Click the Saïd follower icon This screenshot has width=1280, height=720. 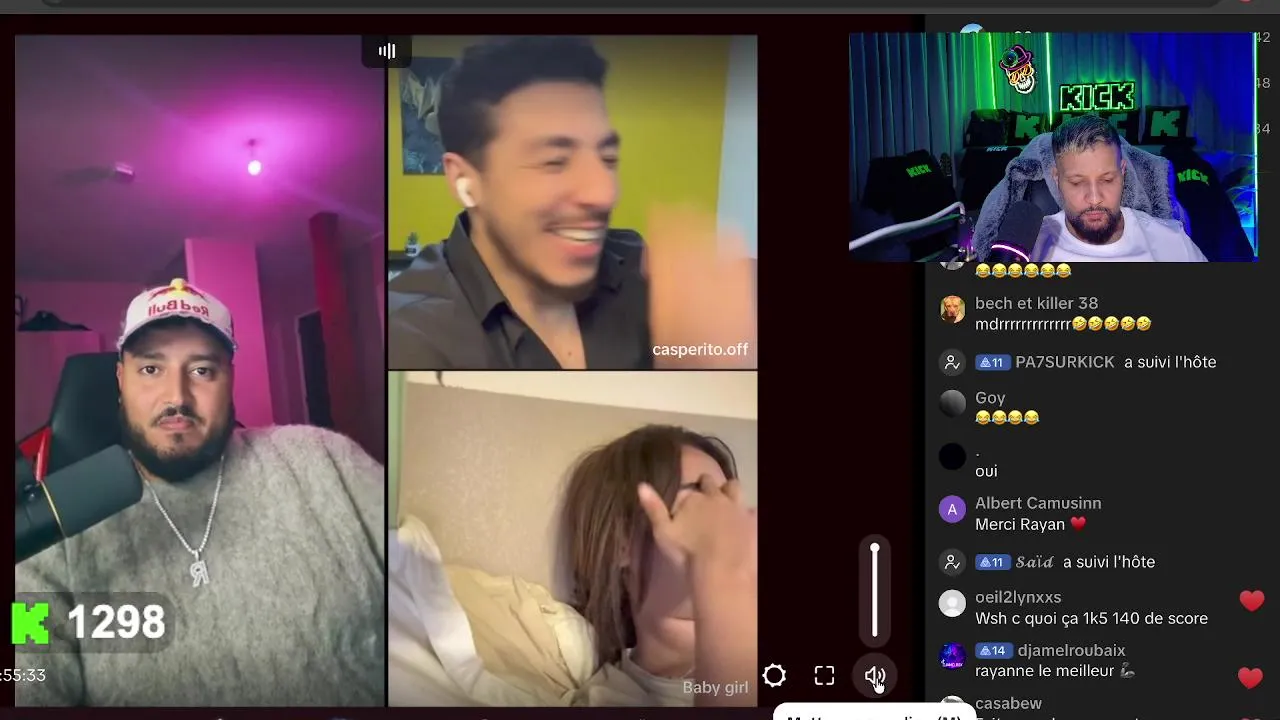click(x=952, y=562)
